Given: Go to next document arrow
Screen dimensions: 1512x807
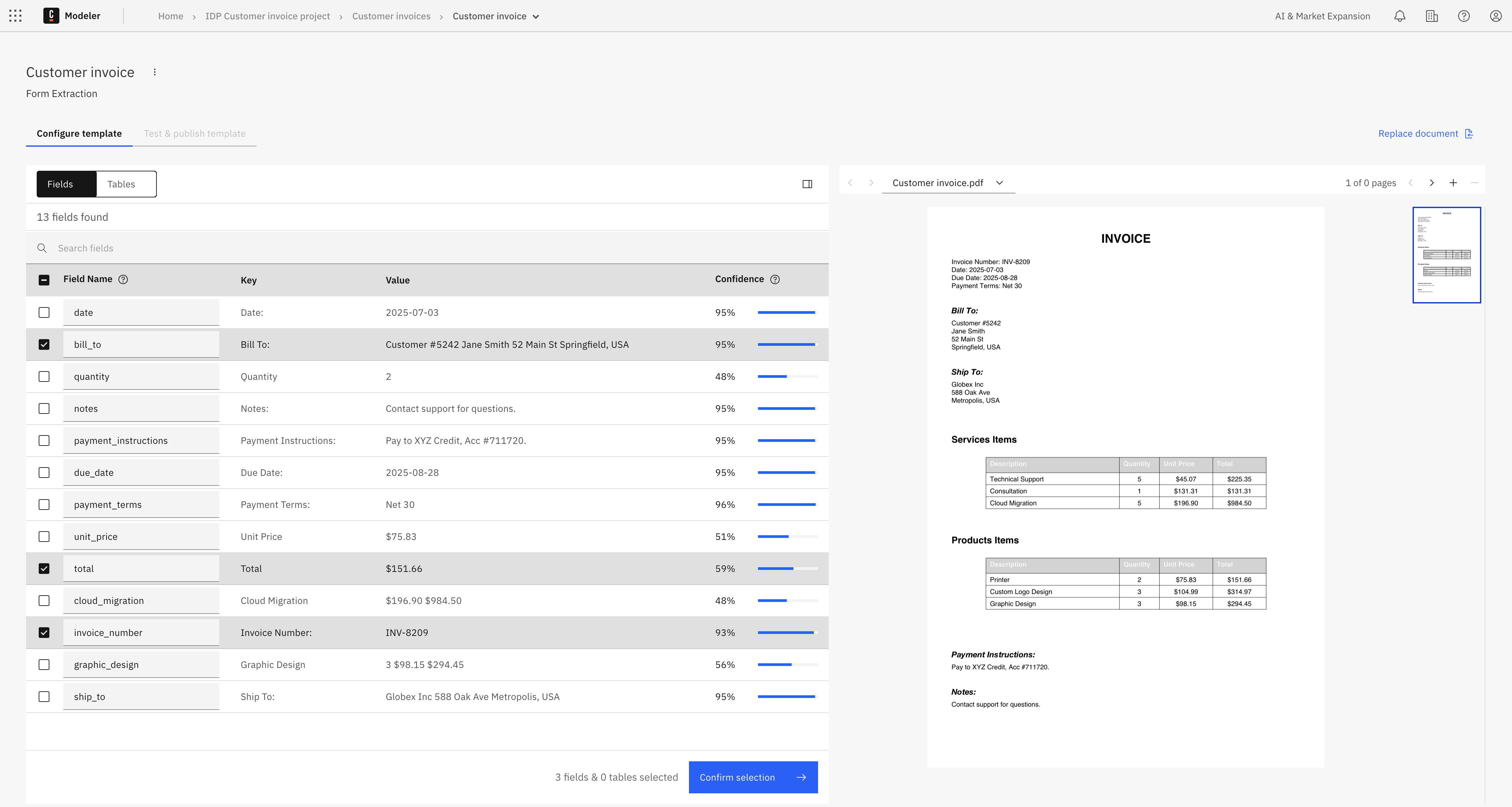Looking at the screenshot, I should [871, 183].
